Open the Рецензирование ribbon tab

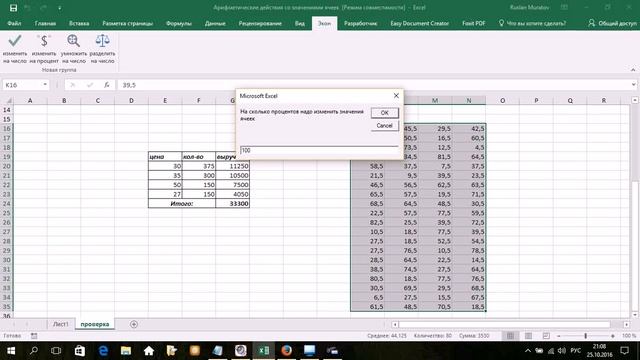click(260, 23)
